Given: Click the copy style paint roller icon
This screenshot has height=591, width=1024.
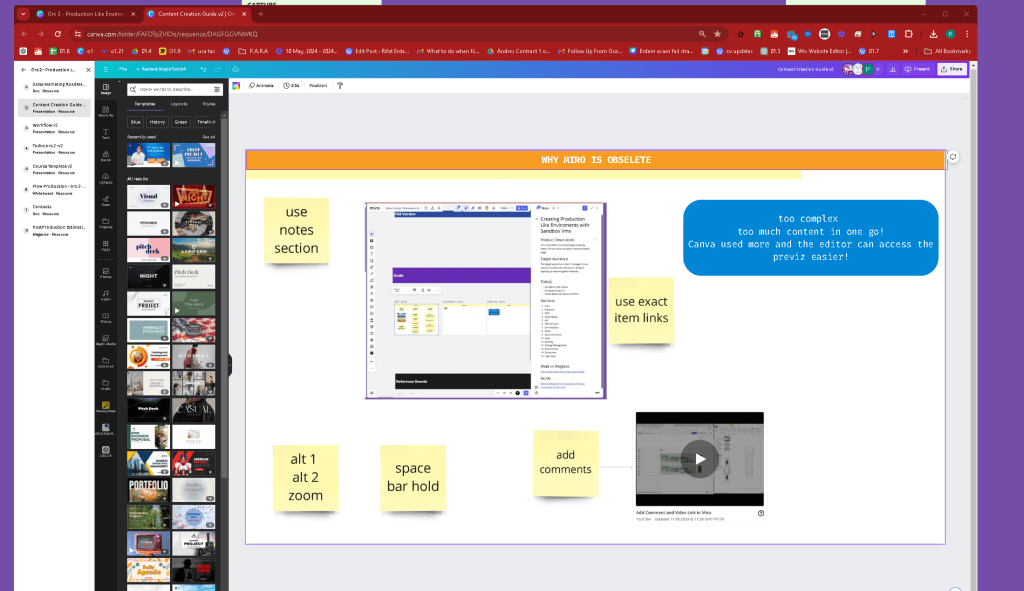Looking at the screenshot, I should pos(340,86).
